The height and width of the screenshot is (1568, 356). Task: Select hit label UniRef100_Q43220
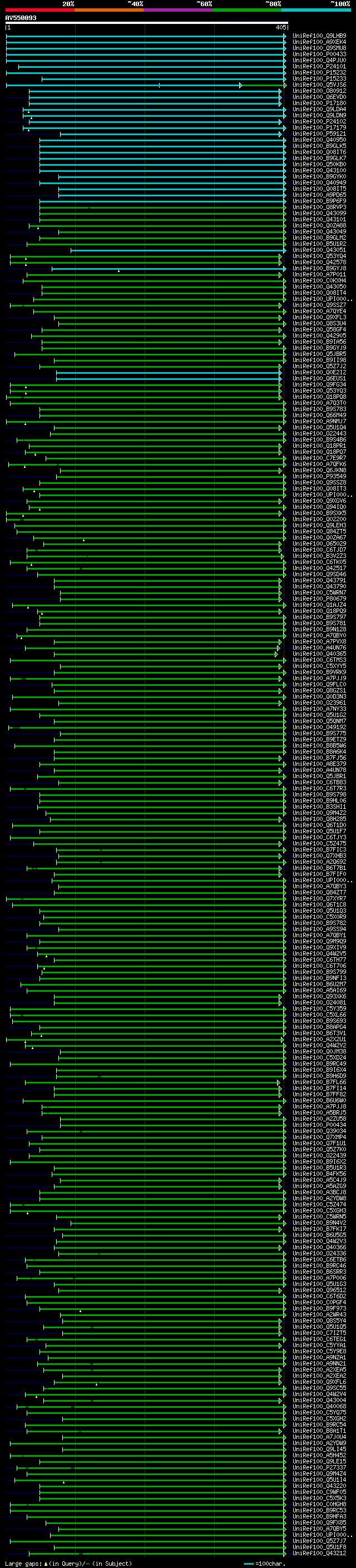(319, 1486)
